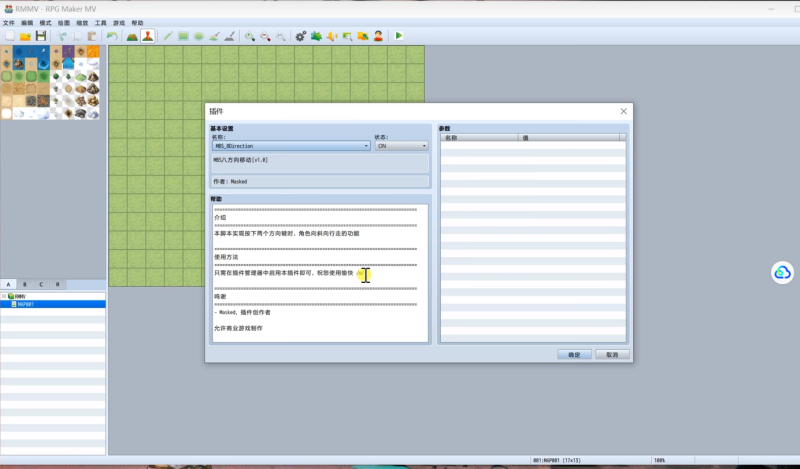
Task: Select the Pencil drawing tool
Action: (x=167, y=36)
